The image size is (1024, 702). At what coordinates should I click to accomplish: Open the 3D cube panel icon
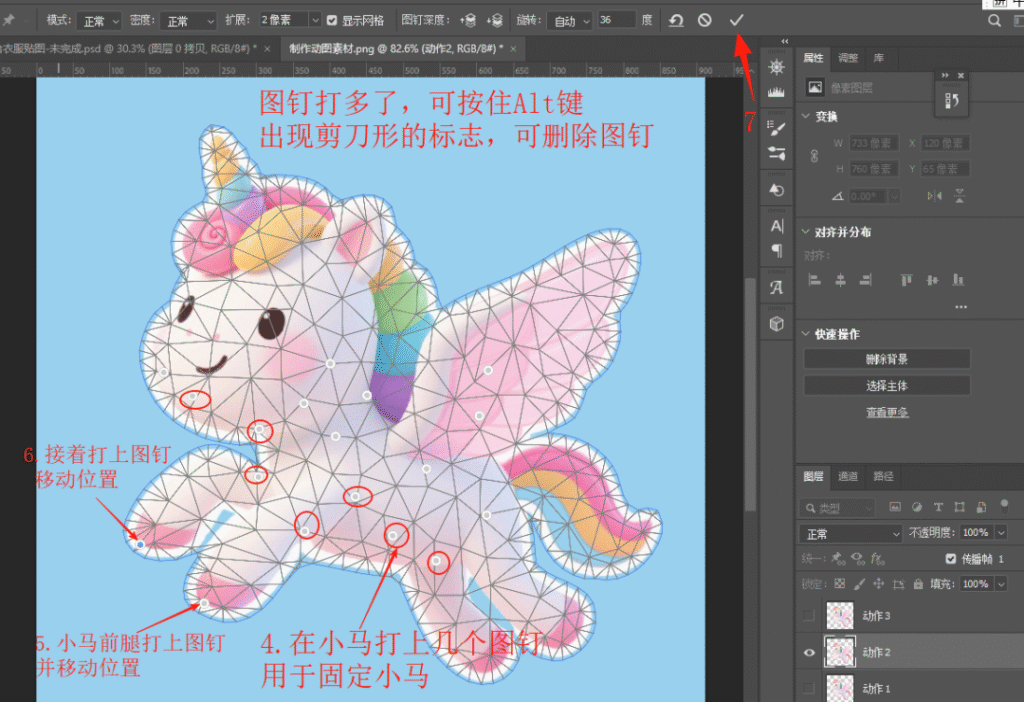(776, 324)
